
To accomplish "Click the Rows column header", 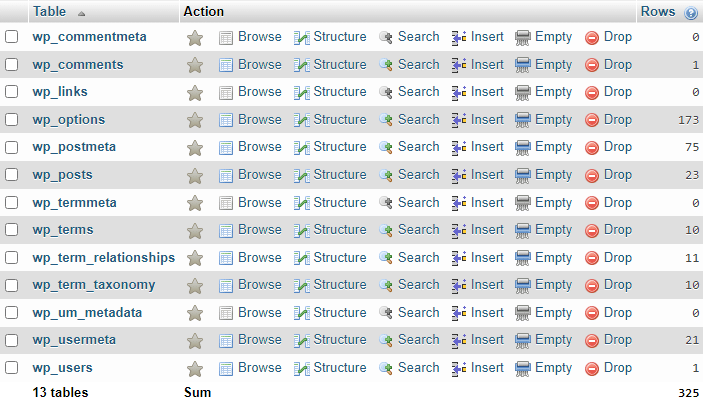I will [x=657, y=12].
